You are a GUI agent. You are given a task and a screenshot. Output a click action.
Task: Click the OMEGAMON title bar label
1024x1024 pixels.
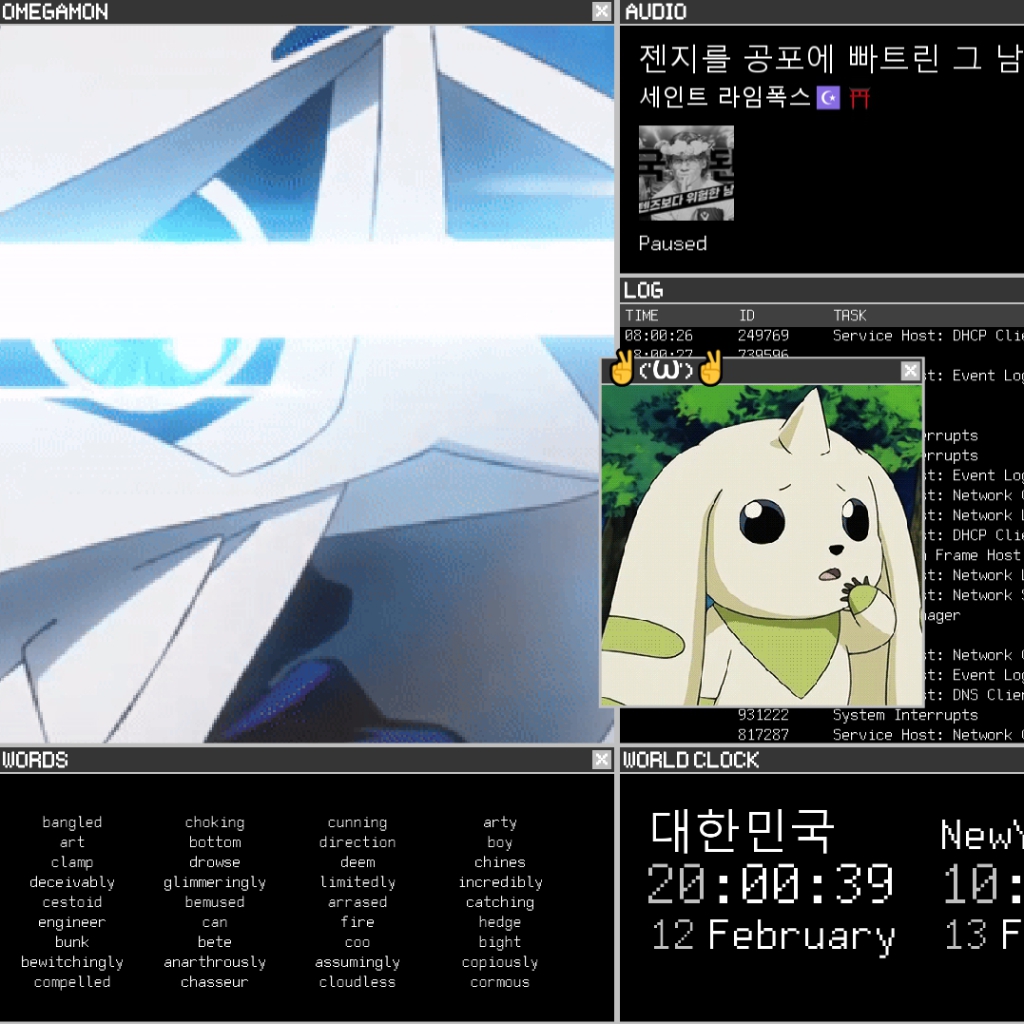point(55,11)
